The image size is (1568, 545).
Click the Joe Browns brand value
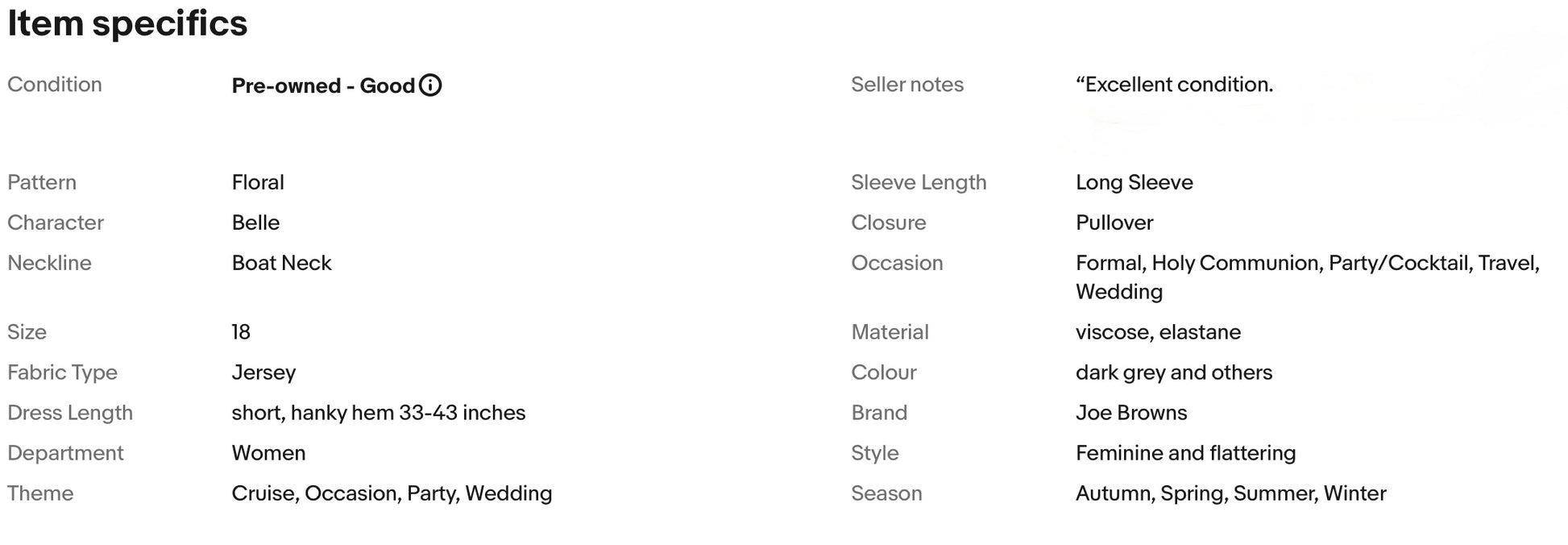tap(1130, 413)
